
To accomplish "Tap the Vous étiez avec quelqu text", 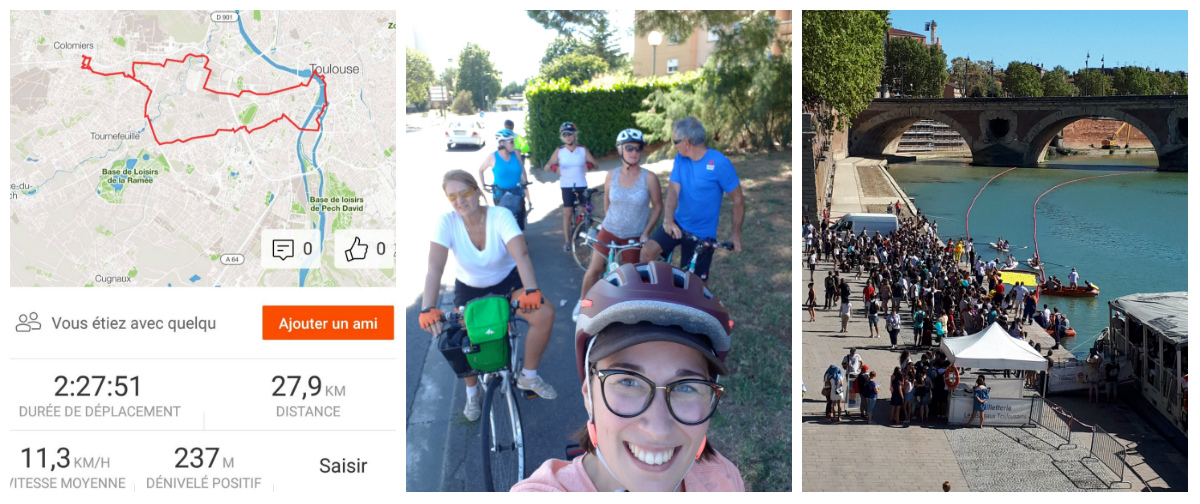I will pyautogui.click(x=133, y=323).
